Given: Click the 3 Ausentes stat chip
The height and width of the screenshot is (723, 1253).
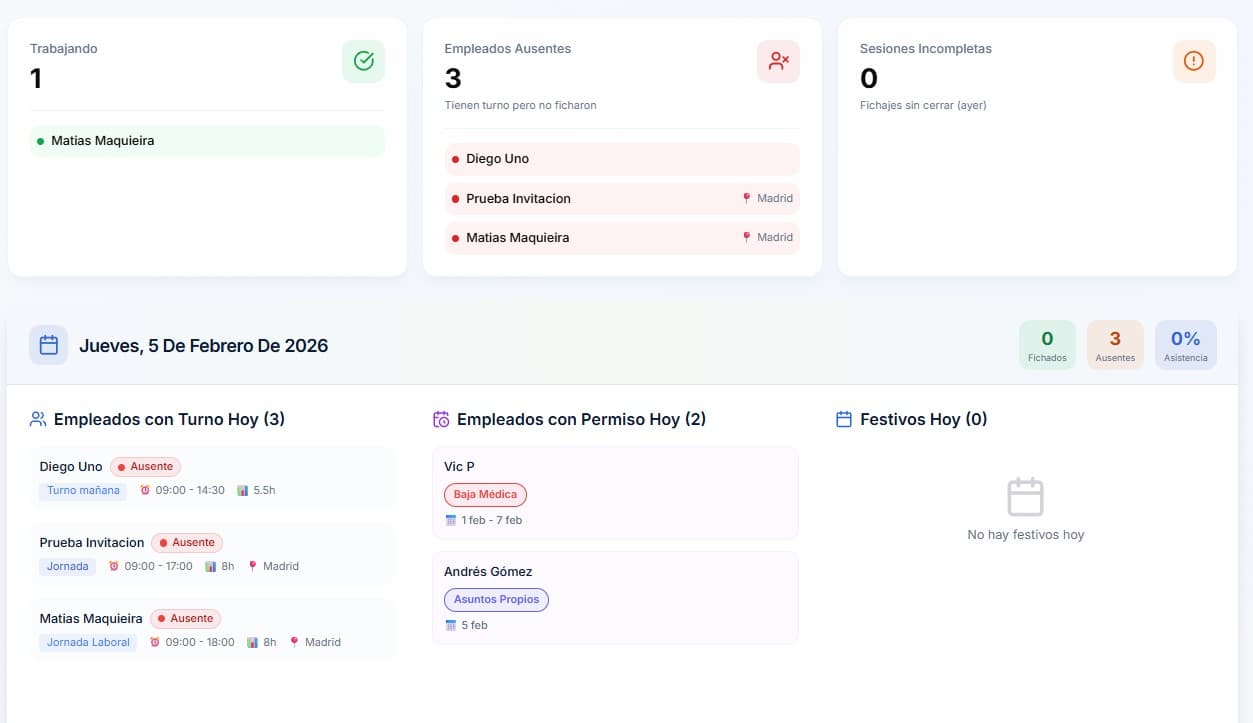Looking at the screenshot, I should [1114, 344].
